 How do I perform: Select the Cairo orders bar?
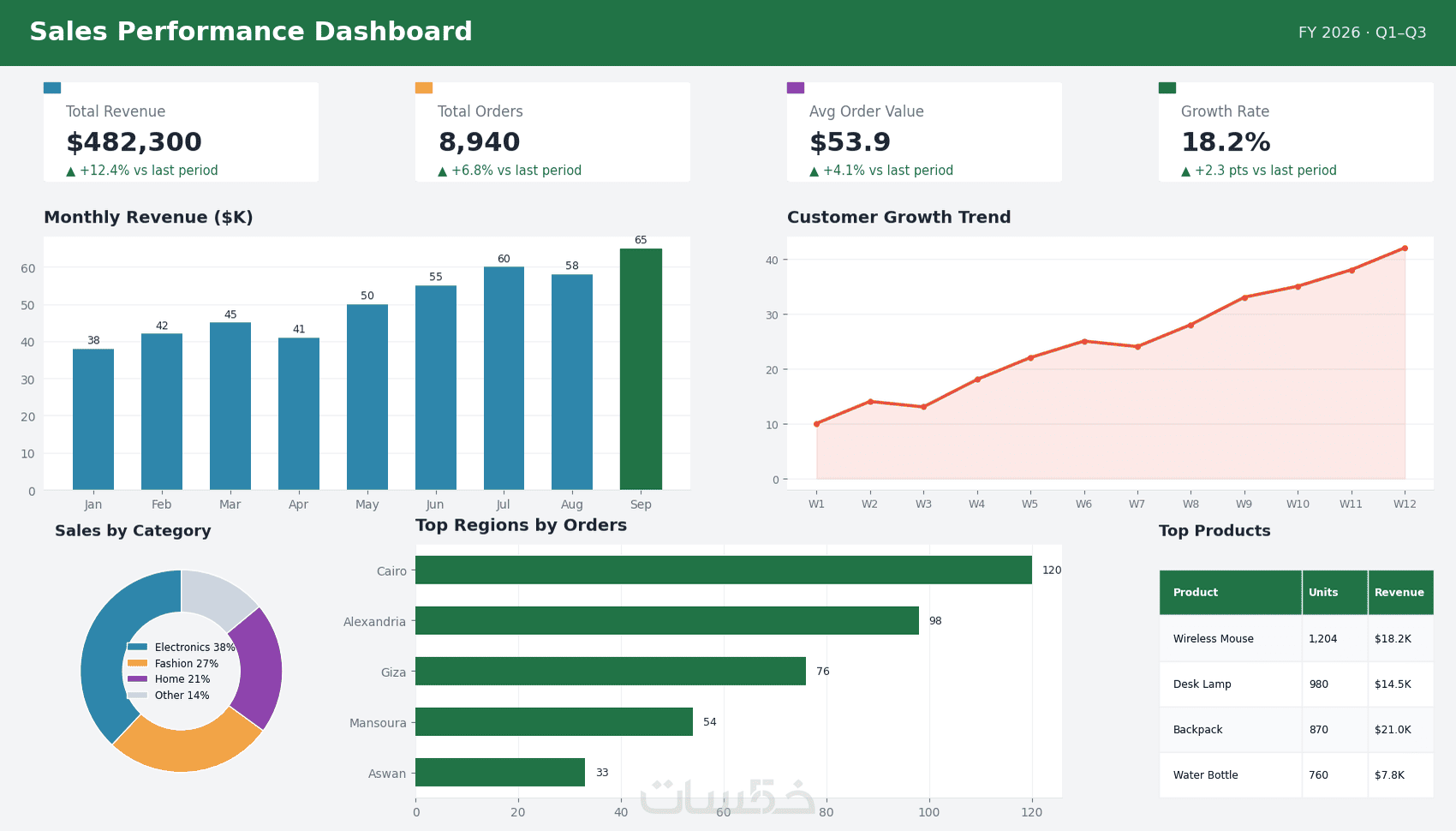tap(724, 570)
